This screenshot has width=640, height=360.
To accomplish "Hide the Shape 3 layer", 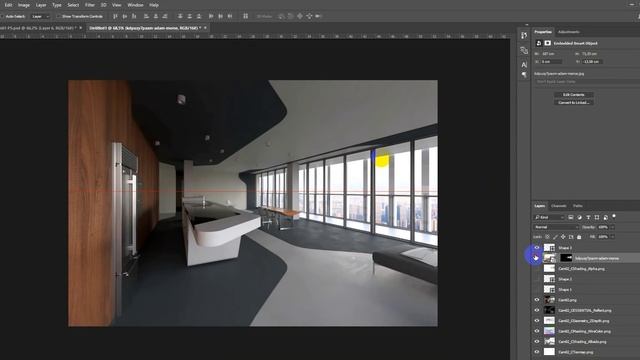I will coord(537,248).
